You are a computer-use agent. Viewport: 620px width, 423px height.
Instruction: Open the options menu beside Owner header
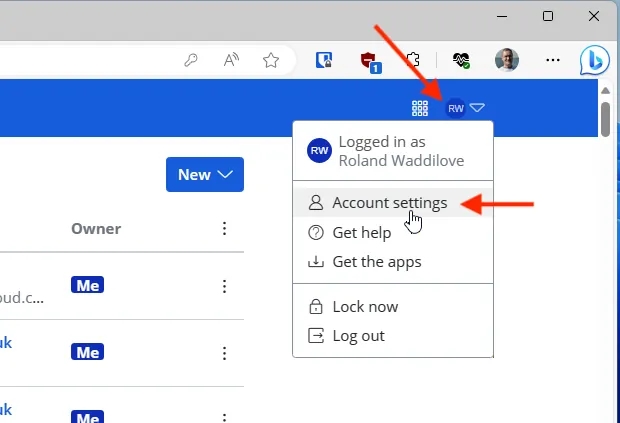tap(224, 229)
